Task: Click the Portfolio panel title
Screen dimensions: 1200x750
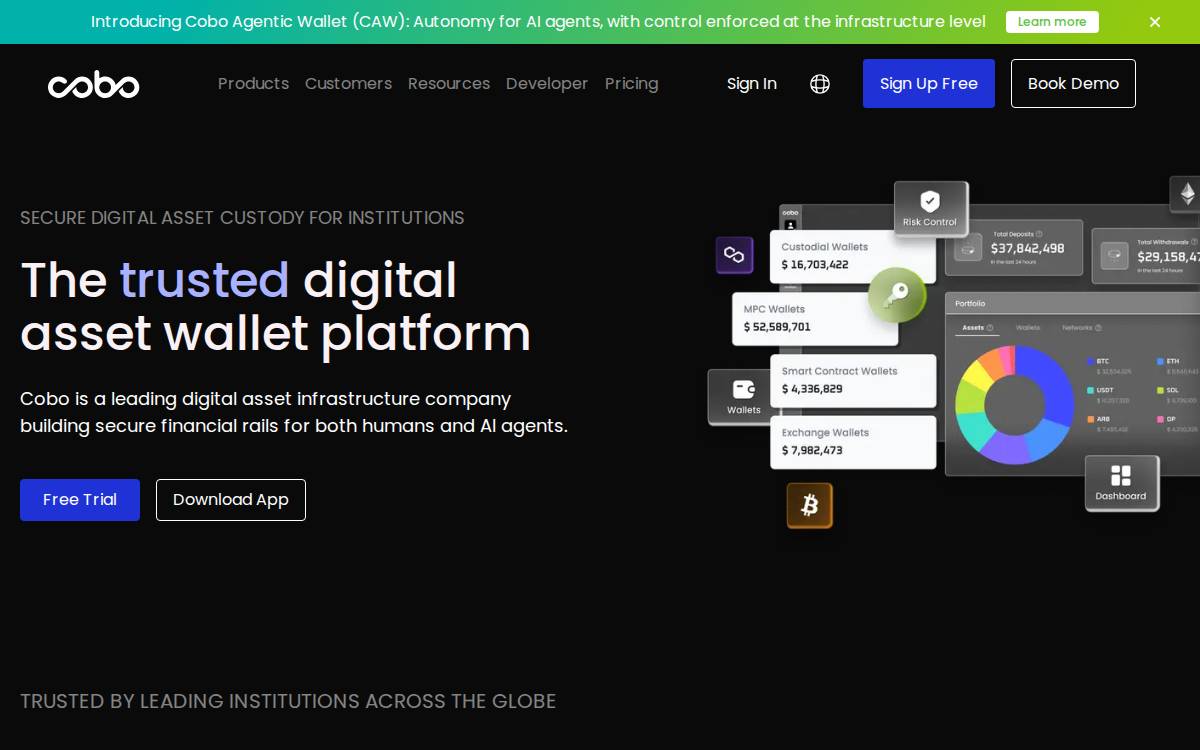Action: 970,303
